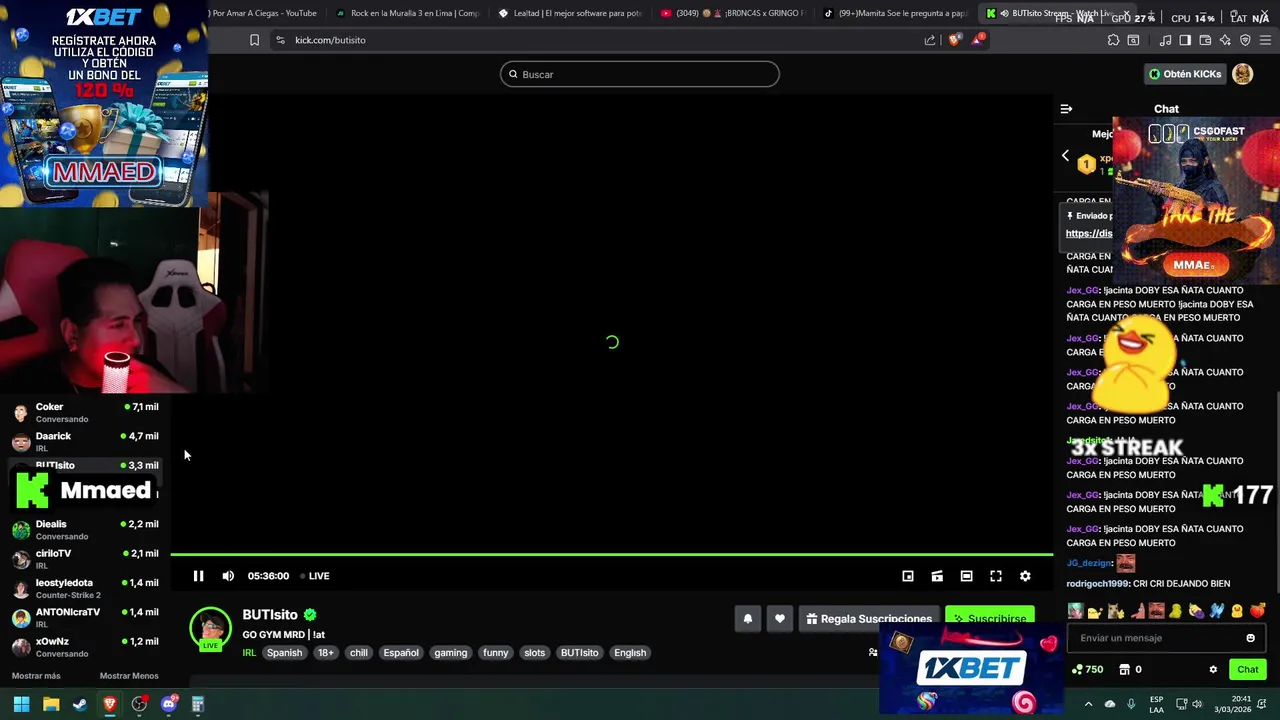Image resolution: width=1280 pixels, height=720 pixels.
Task: Open browser extensions puzzle icon
Action: [x=1113, y=40]
